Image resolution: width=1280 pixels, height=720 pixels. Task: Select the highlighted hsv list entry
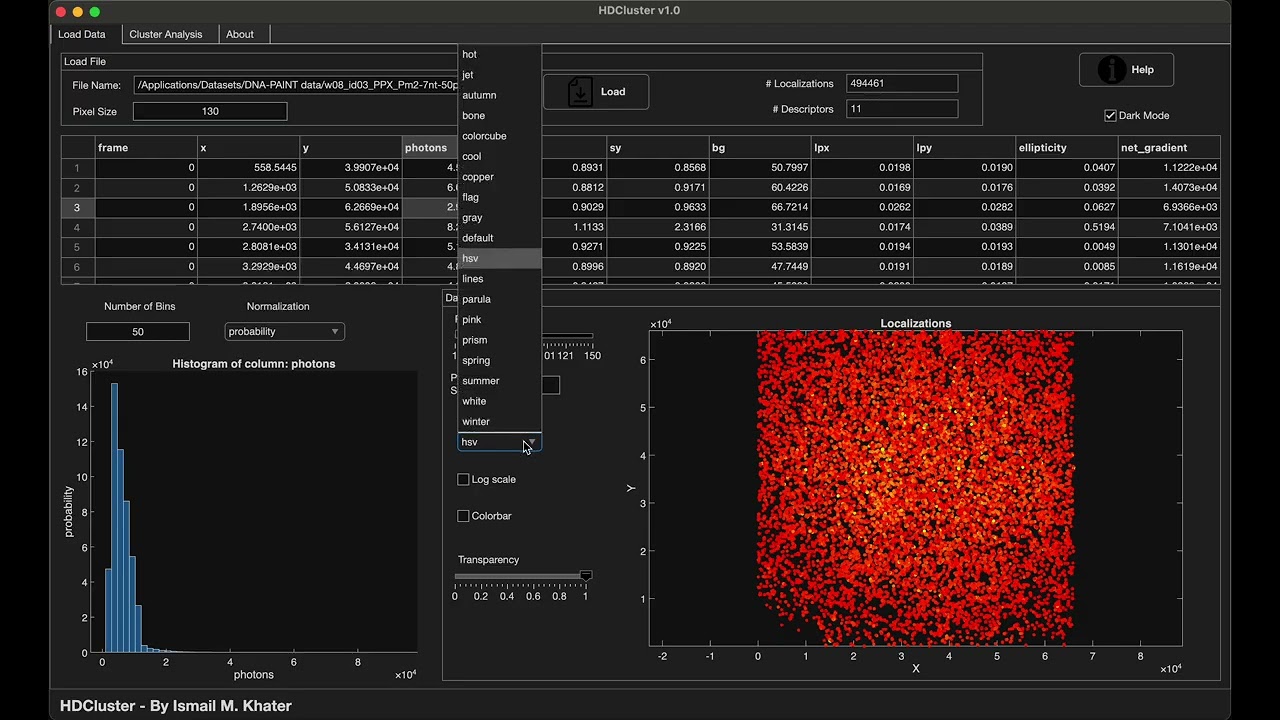499,258
